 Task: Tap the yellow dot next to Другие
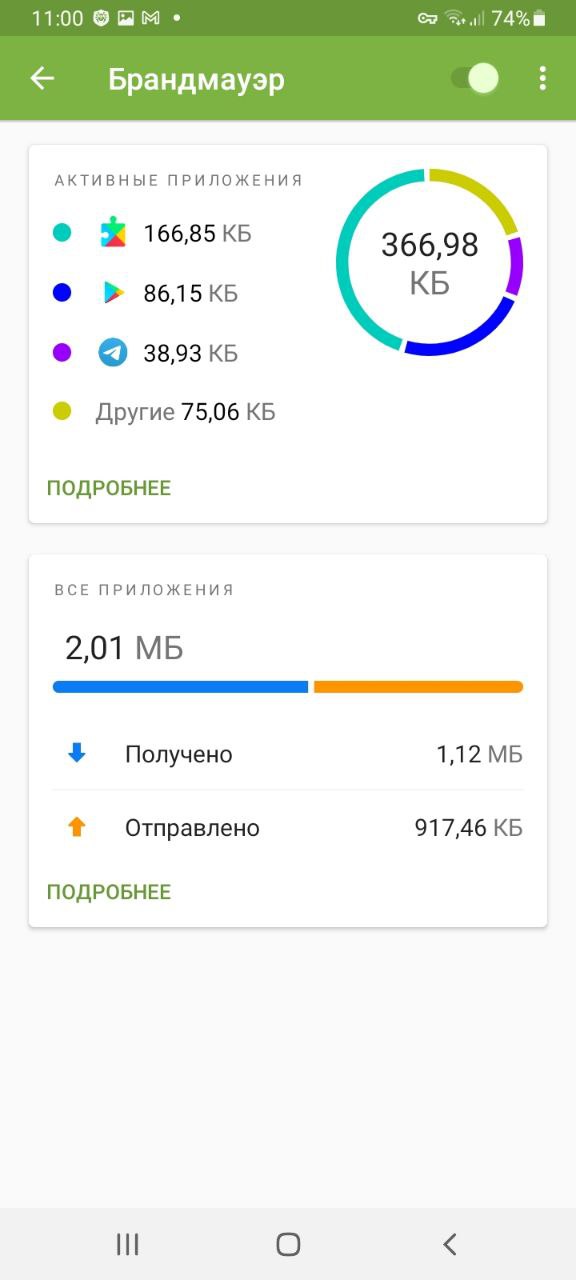pyautogui.click(x=62, y=411)
